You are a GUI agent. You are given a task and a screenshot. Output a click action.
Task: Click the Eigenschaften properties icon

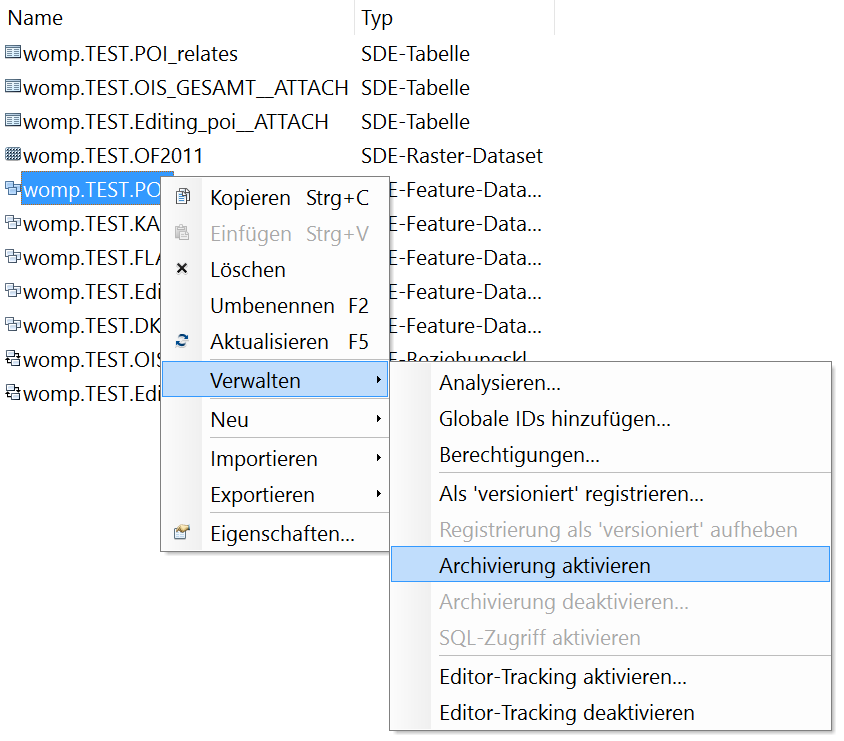184,532
